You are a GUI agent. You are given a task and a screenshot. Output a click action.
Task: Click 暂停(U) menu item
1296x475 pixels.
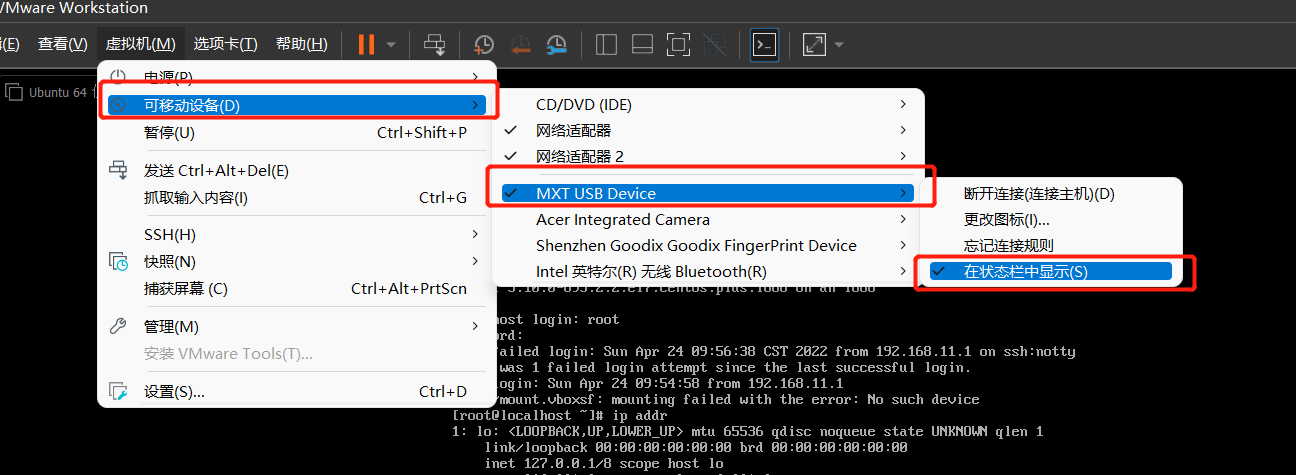[x=296, y=133]
